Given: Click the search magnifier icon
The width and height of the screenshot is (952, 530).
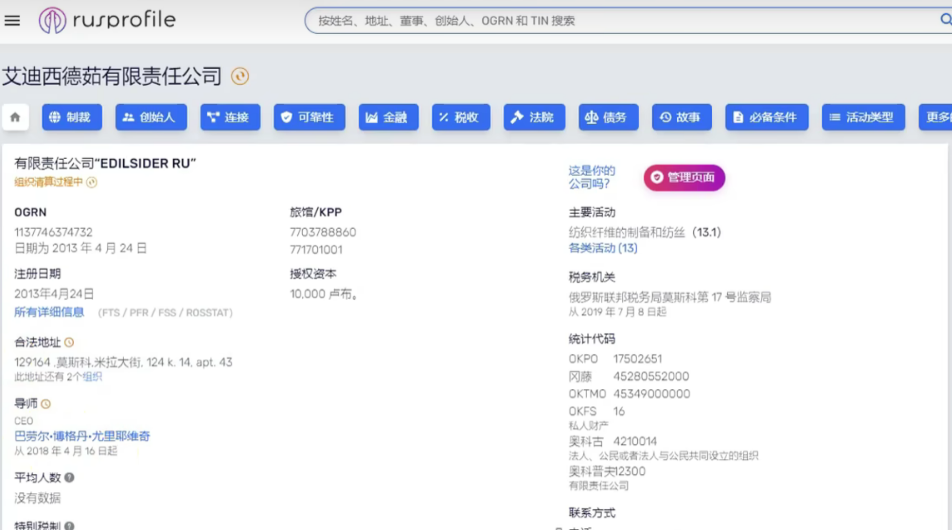Looking at the screenshot, I should 945,20.
